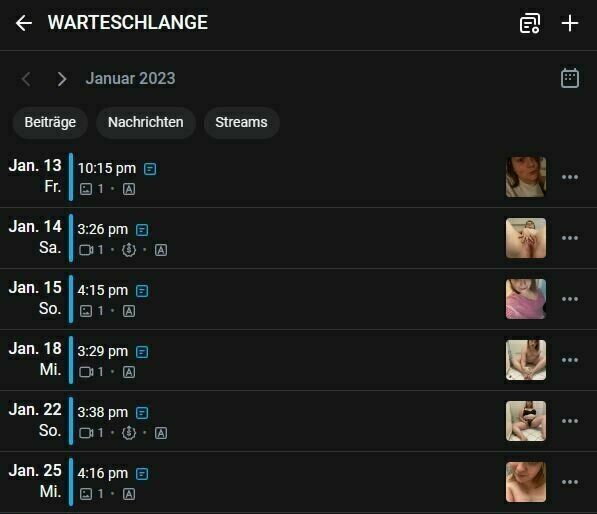Screen dimensions: 597x514
Task: Filter by Beiträge
Action: click(x=50, y=123)
